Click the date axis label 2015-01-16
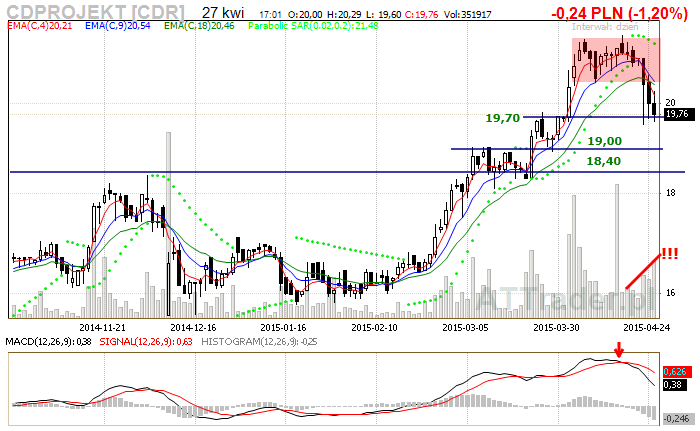Screen dimensions: 700x431 [283, 327]
